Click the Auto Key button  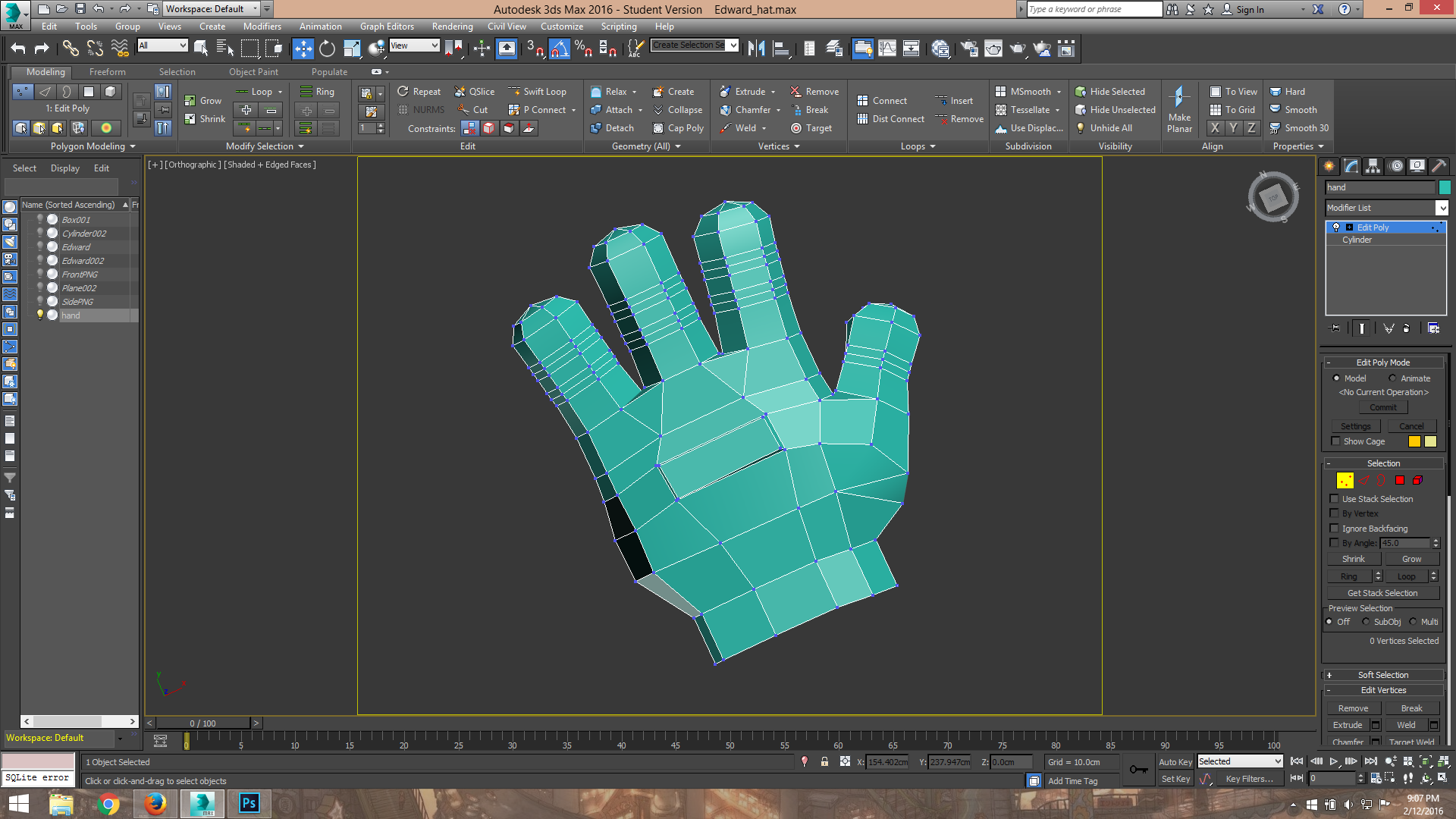(1175, 762)
